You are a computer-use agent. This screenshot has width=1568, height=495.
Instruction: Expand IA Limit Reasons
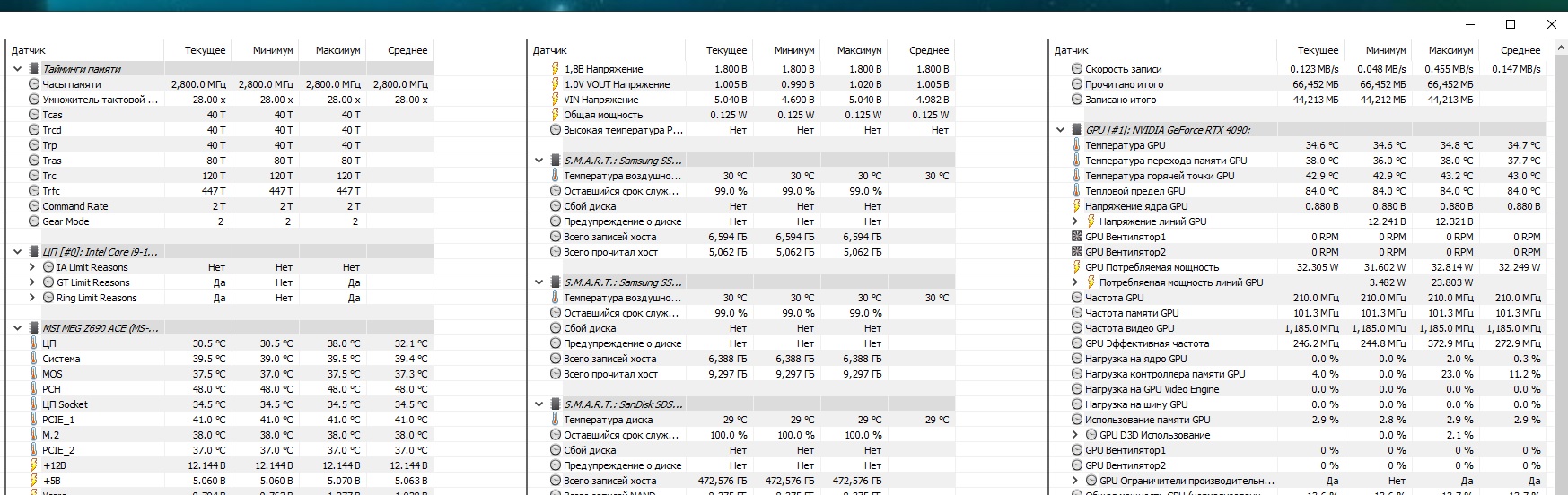(x=32, y=267)
